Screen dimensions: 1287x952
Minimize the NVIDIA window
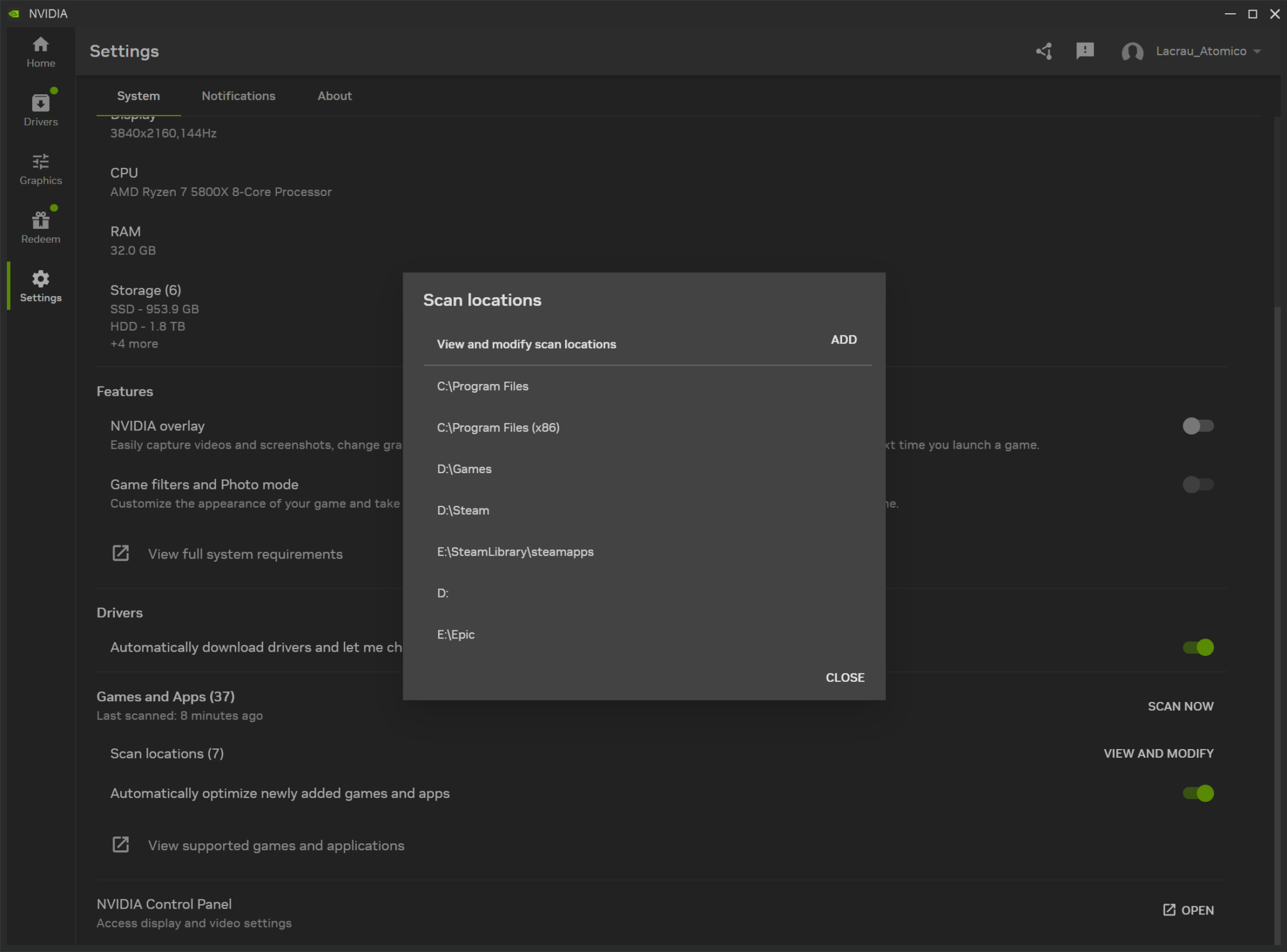point(1230,14)
